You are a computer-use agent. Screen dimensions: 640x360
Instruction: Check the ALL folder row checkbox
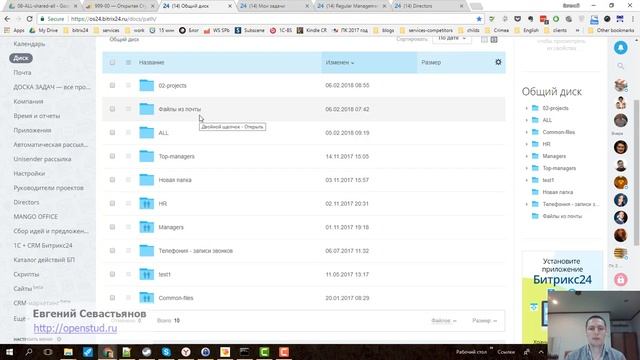pos(112,133)
